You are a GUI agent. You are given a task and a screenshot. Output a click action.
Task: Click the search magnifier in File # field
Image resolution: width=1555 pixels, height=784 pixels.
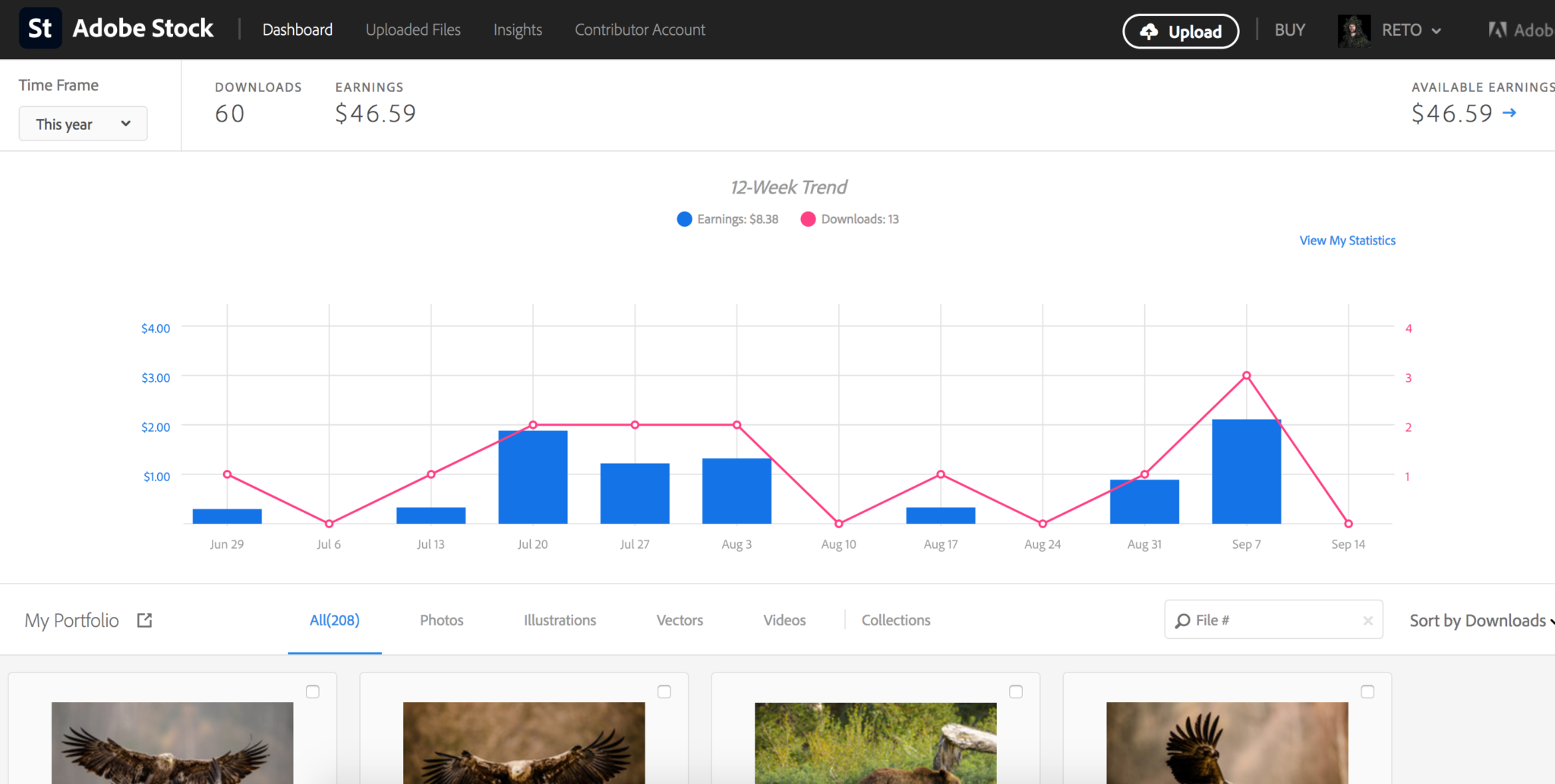tap(1182, 621)
